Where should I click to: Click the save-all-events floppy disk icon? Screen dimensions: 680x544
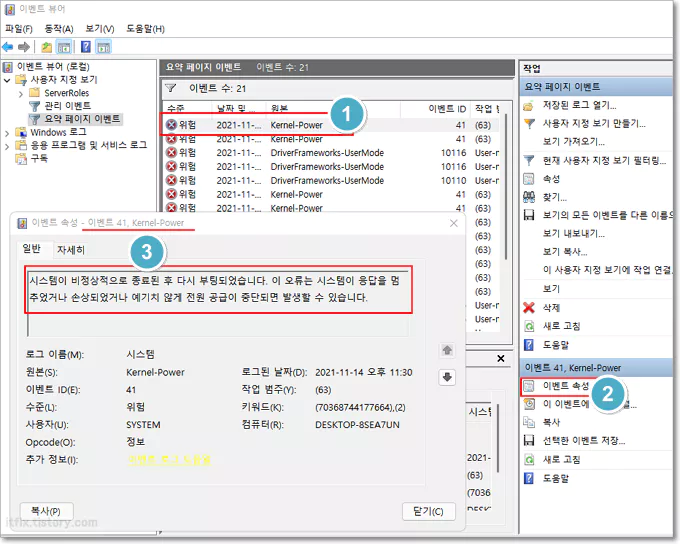(x=529, y=215)
